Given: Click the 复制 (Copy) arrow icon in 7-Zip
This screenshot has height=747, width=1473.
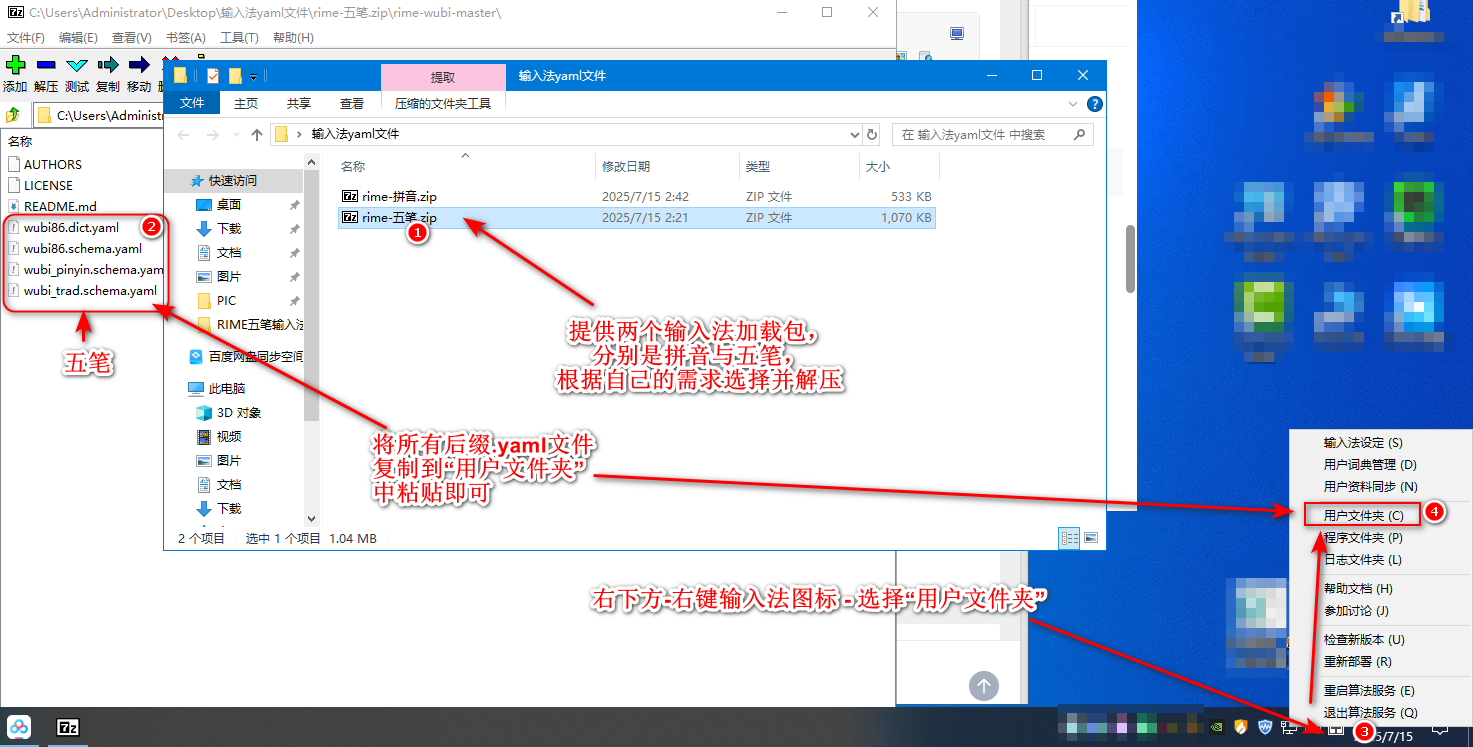Looking at the screenshot, I should pyautogui.click(x=108, y=65).
